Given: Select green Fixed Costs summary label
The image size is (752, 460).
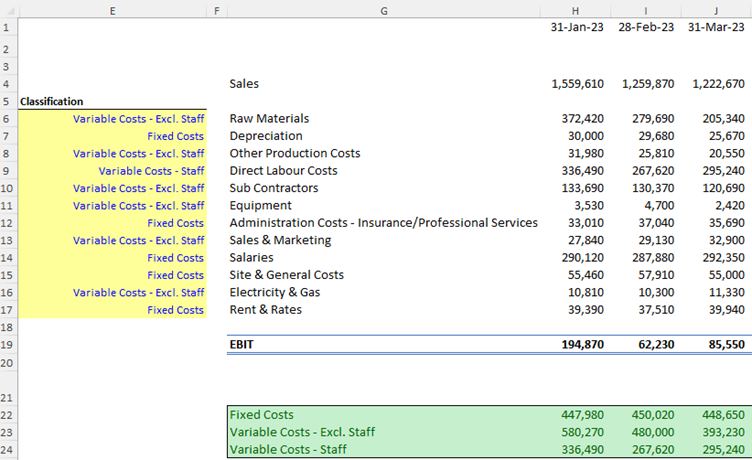Looking at the screenshot, I should point(263,414).
